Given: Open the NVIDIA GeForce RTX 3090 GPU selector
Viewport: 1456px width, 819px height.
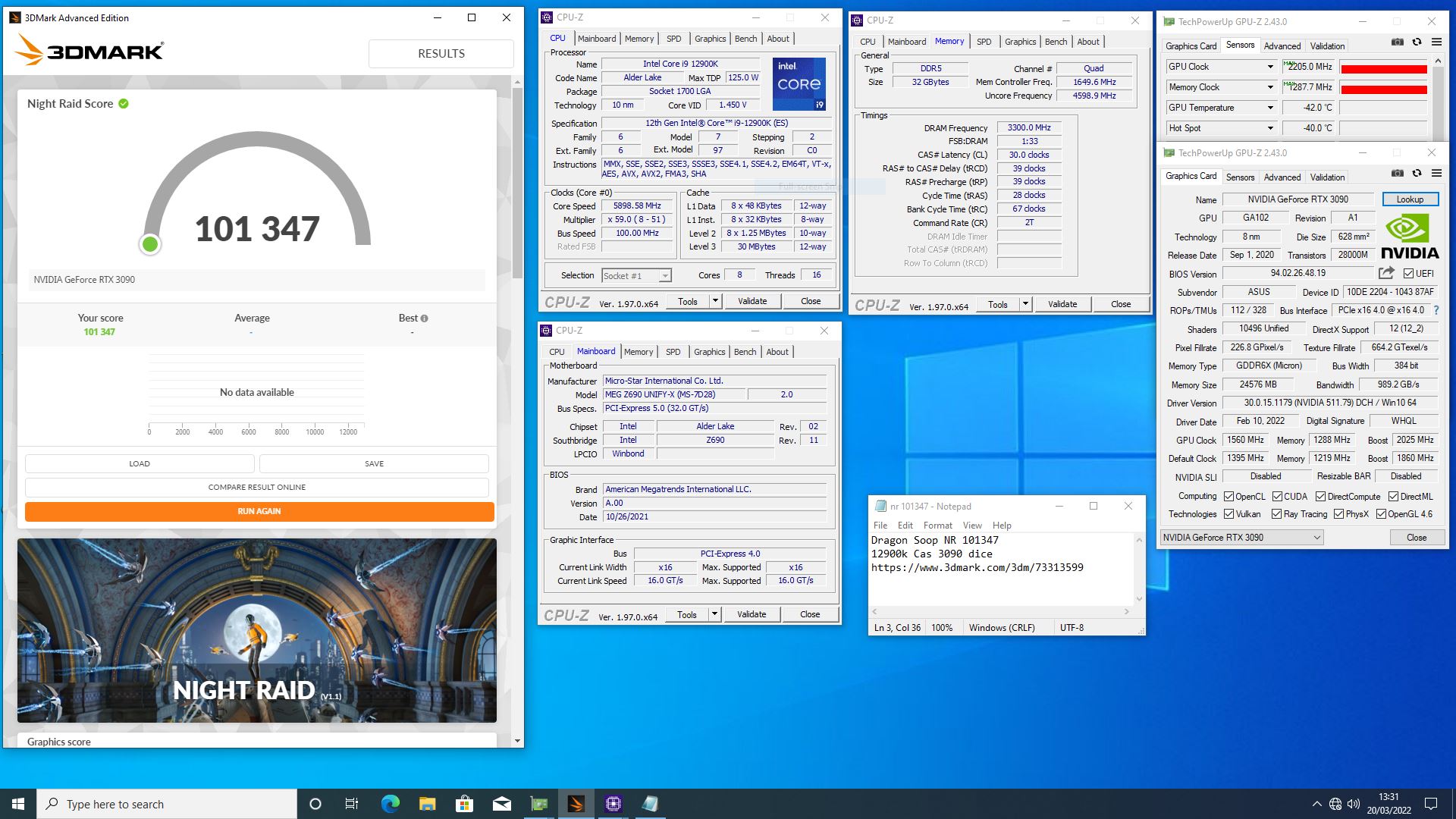Looking at the screenshot, I should [x=1241, y=538].
